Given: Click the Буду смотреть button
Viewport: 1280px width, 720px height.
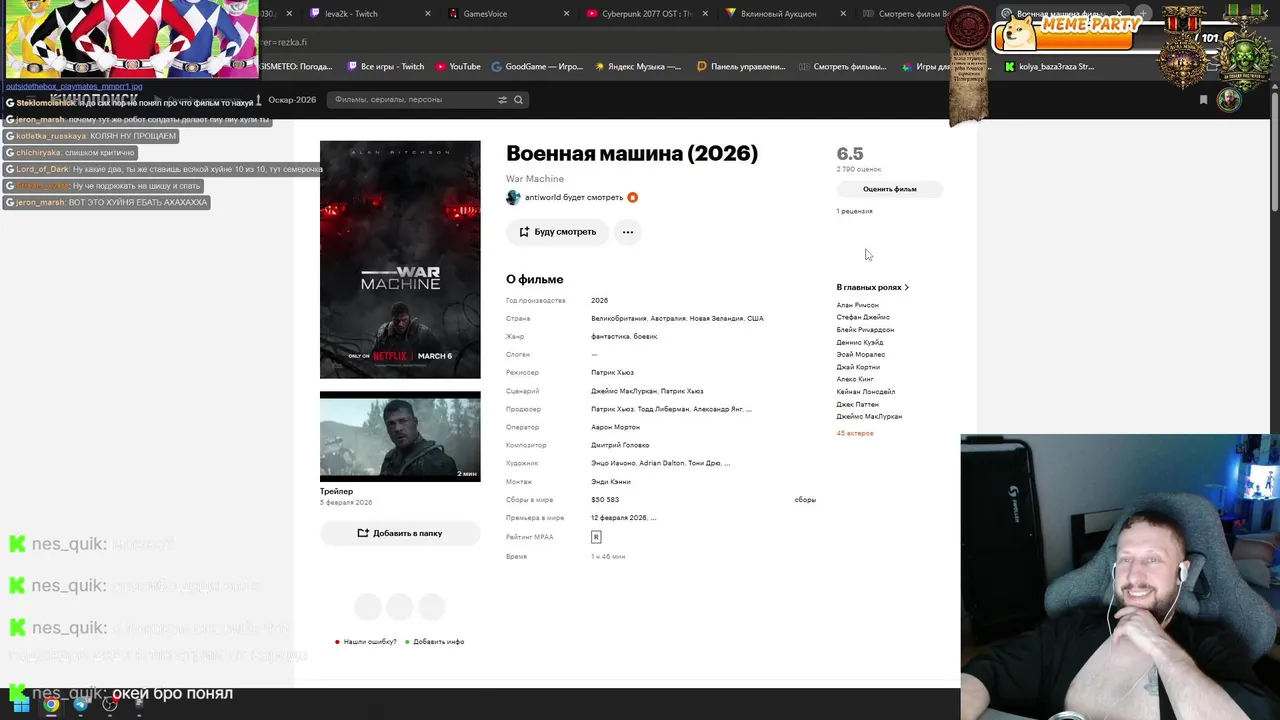Looking at the screenshot, I should click(558, 232).
